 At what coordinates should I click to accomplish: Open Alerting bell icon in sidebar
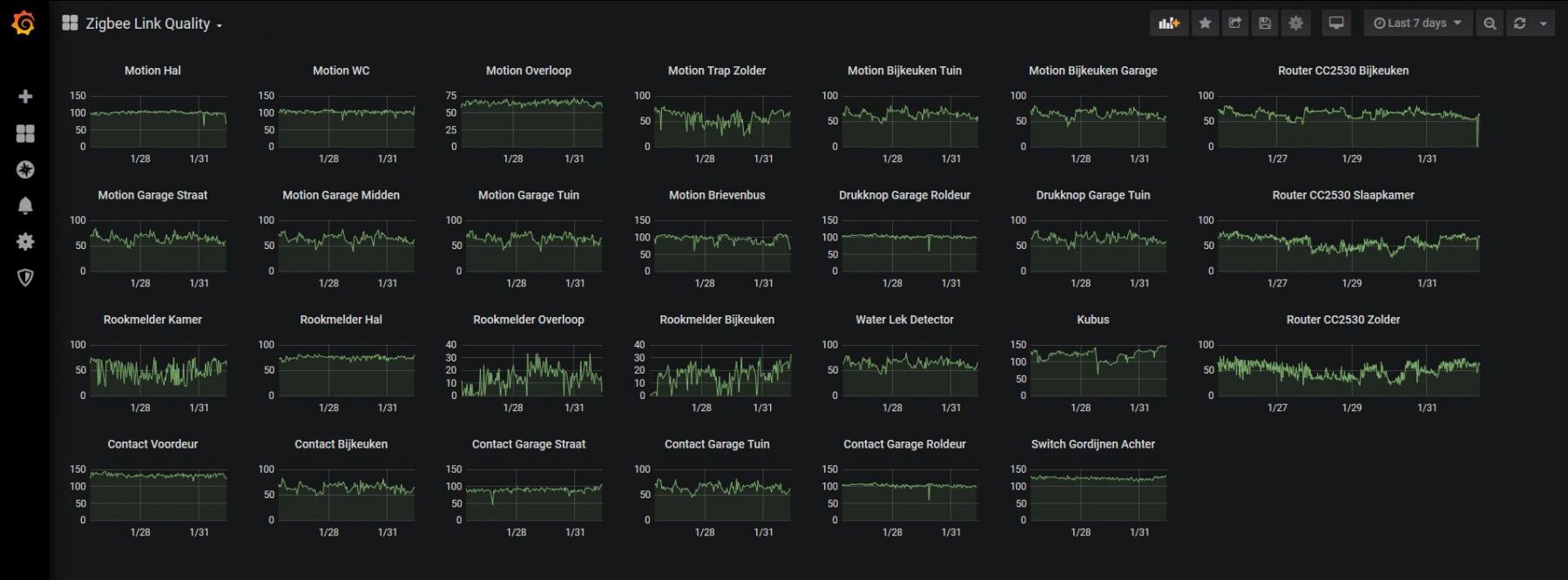click(x=25, y=206)
